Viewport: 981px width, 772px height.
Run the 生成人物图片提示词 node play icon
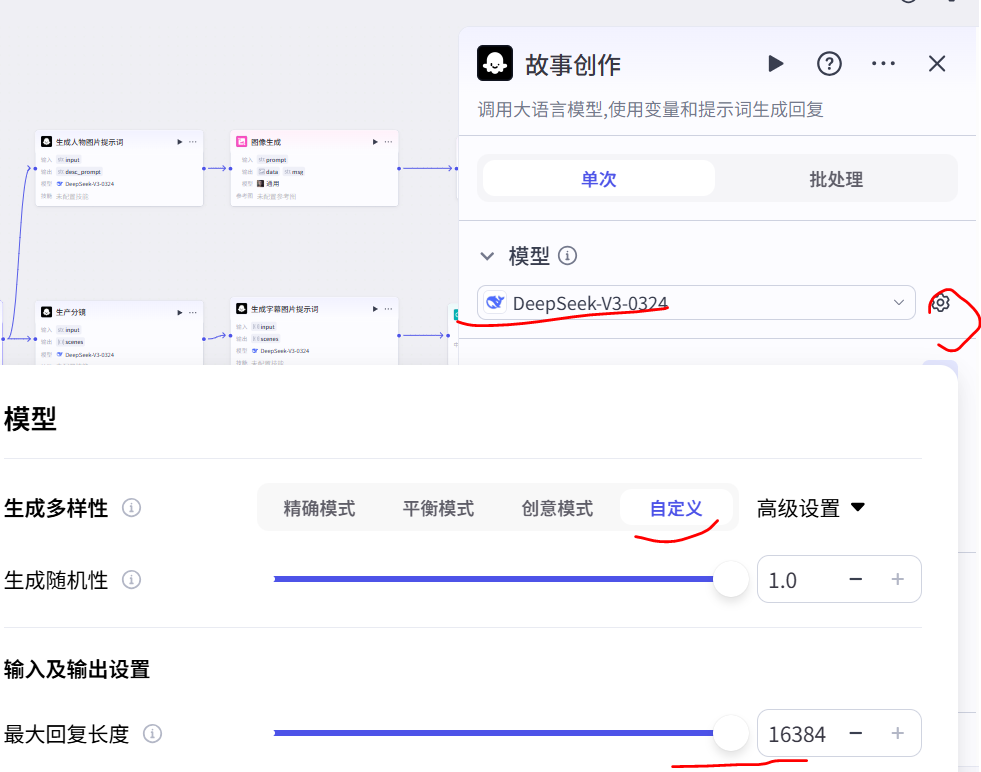tap(180, 141)
